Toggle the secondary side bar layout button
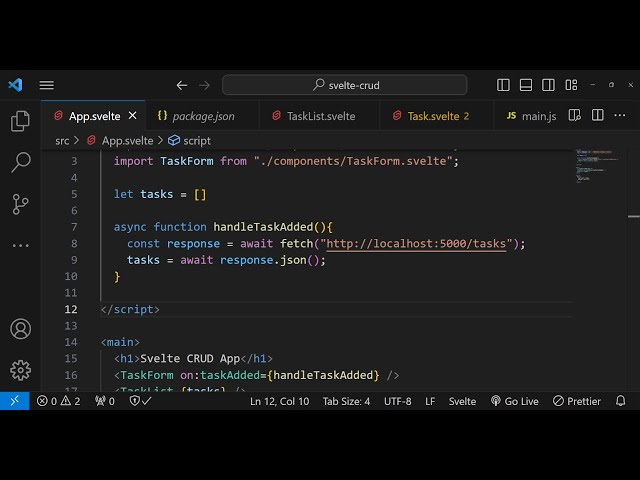This screenshot has height=480, width=640. (x=548, y=85)
